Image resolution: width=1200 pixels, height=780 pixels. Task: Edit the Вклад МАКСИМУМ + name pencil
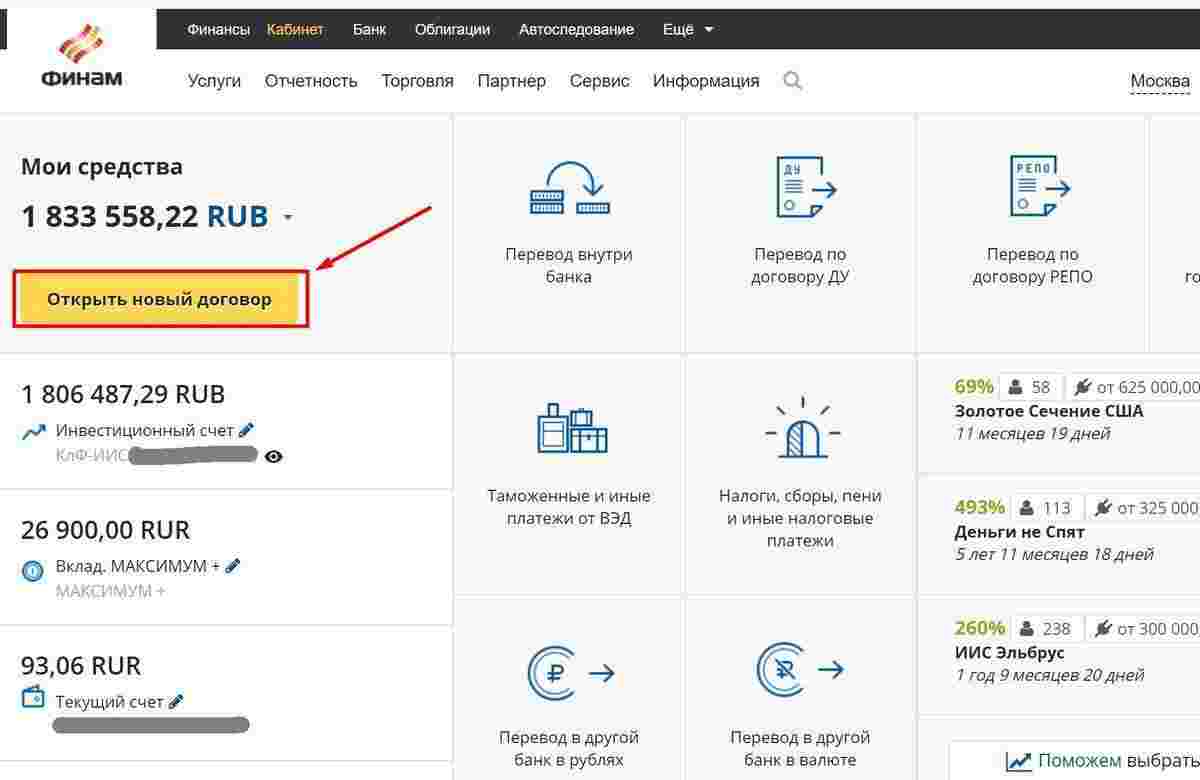pyautogui.click(x=233, y=566)
